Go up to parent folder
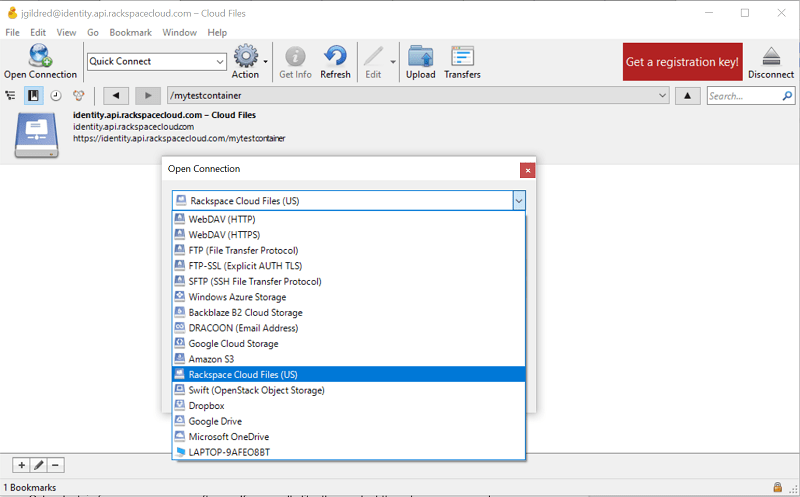 pyautogui.click(x=687, y=95)
